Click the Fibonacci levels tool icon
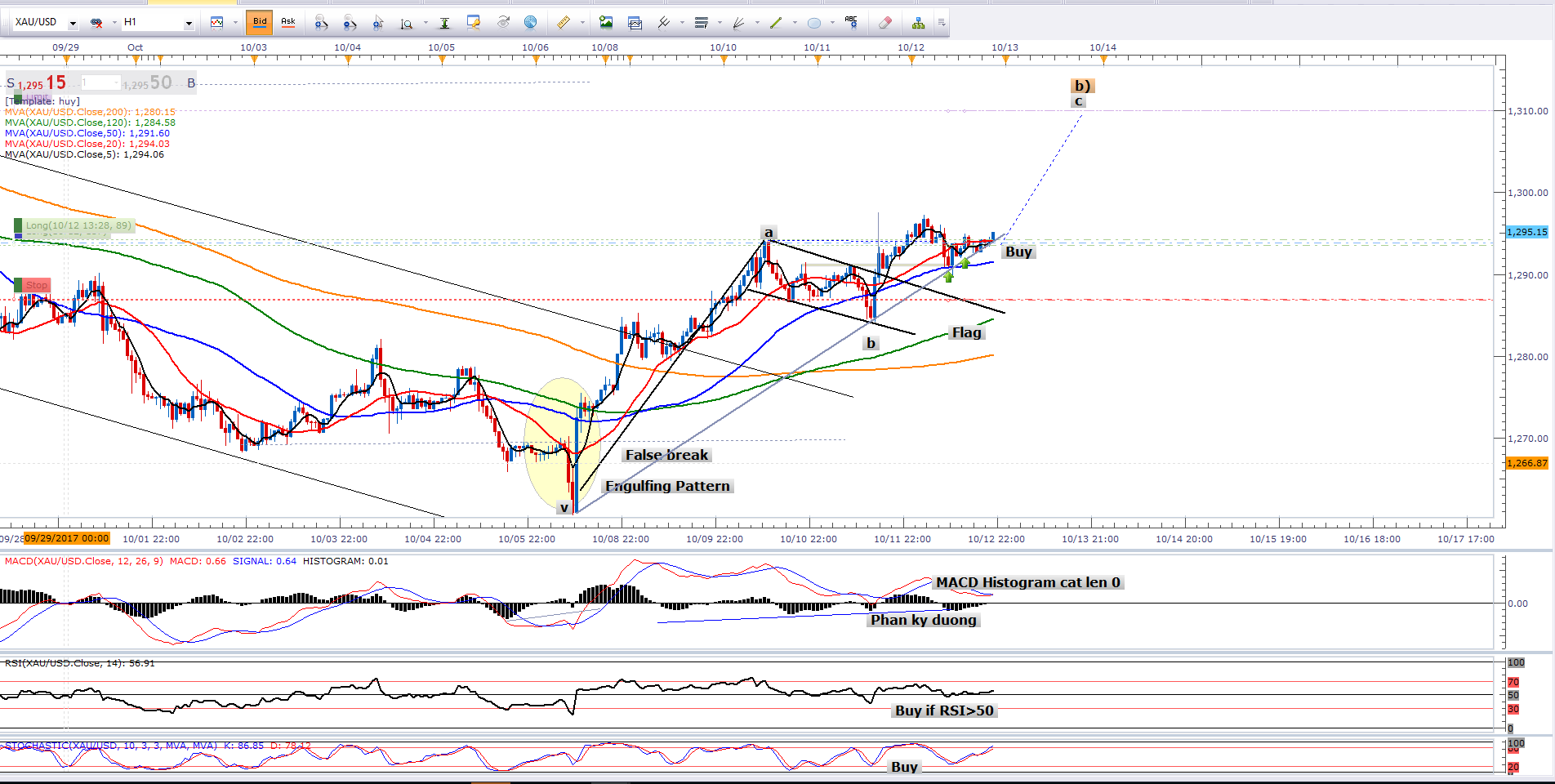 [701, 23]
